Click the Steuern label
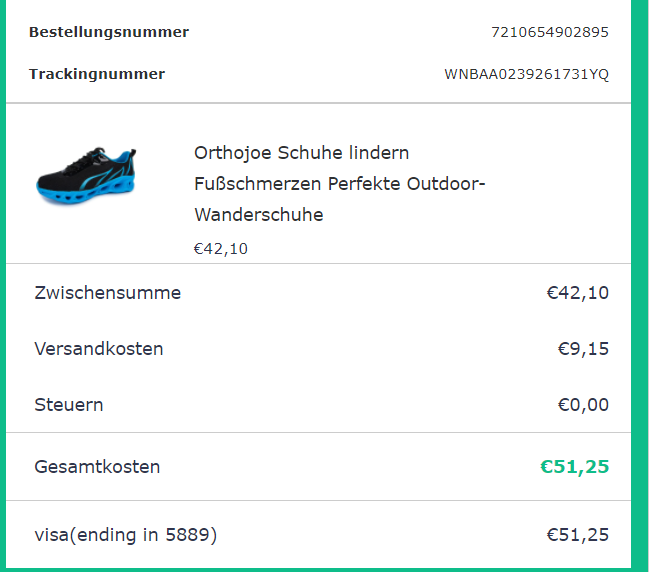 click(x=69, y=405)
